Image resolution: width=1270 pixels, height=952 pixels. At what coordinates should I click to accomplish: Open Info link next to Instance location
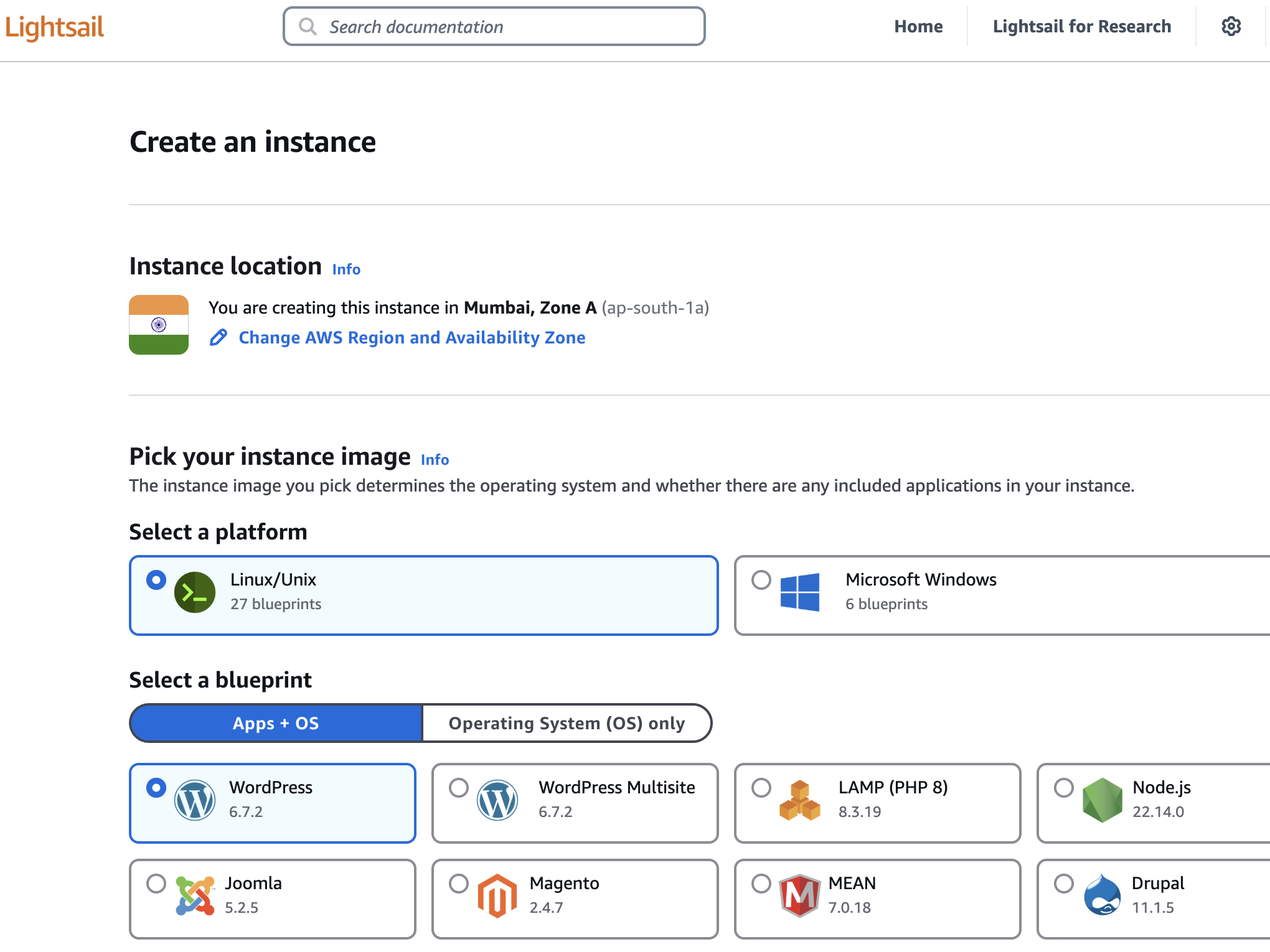(346, 269)
